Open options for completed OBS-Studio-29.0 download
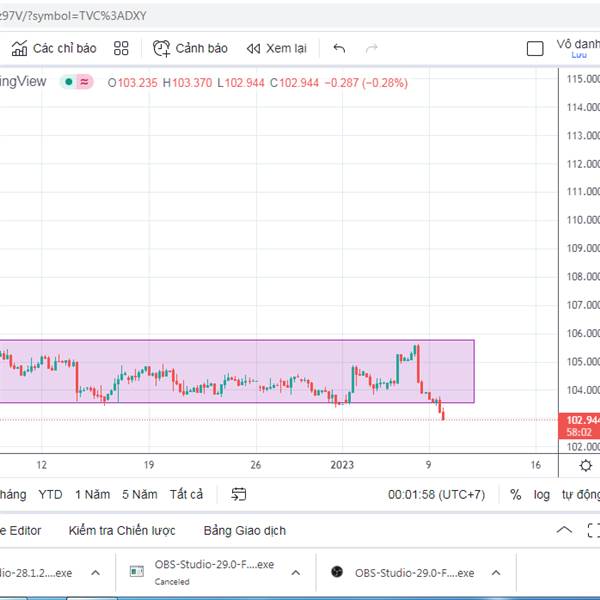Screen dimensions: 600x600 (496, 573)
